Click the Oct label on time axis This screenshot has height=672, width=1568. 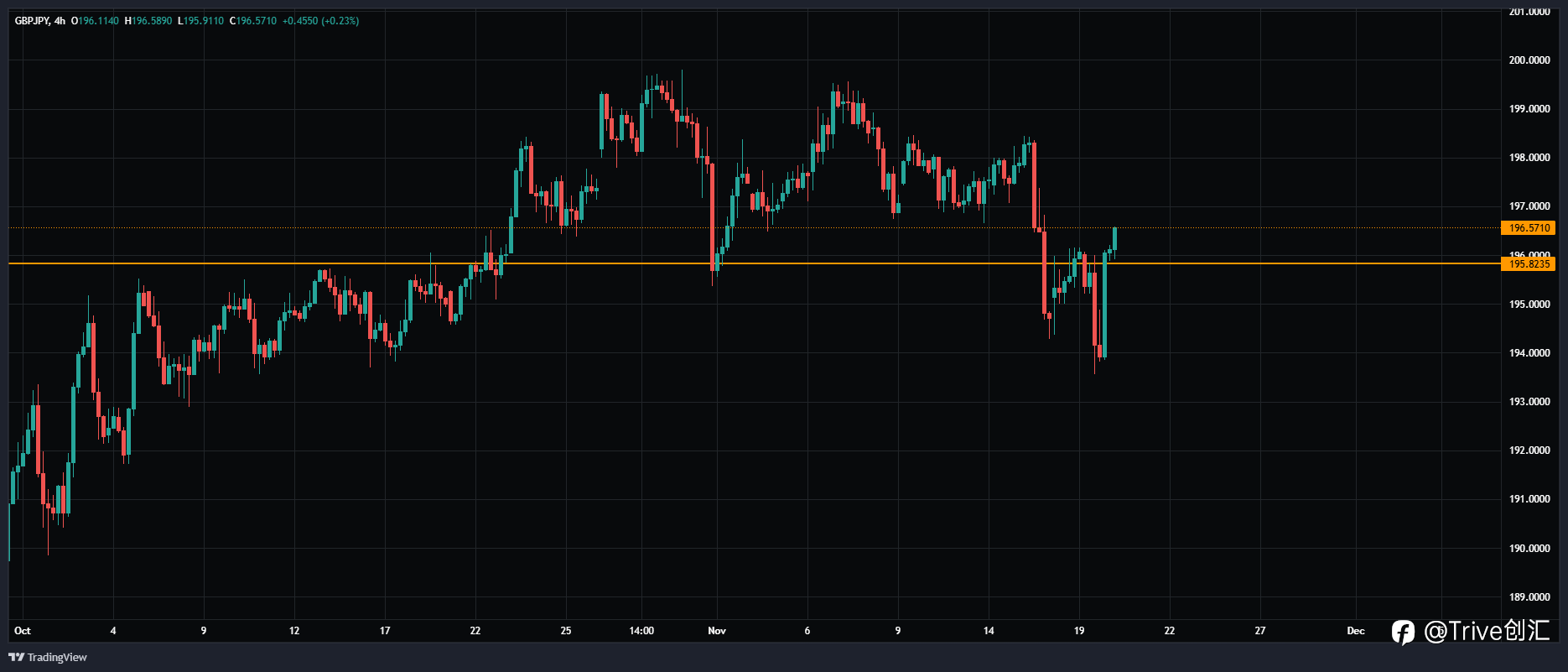(x=23, y=631)
